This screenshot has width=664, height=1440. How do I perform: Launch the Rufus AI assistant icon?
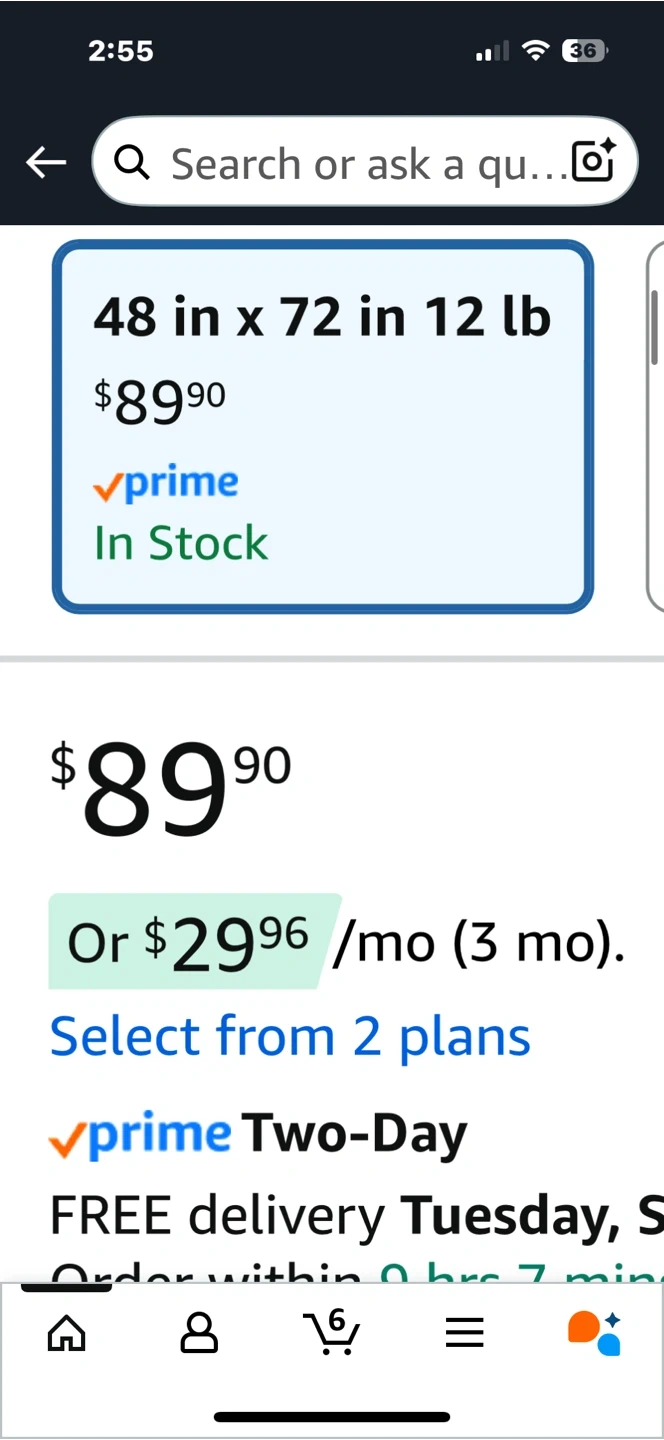594,1331
